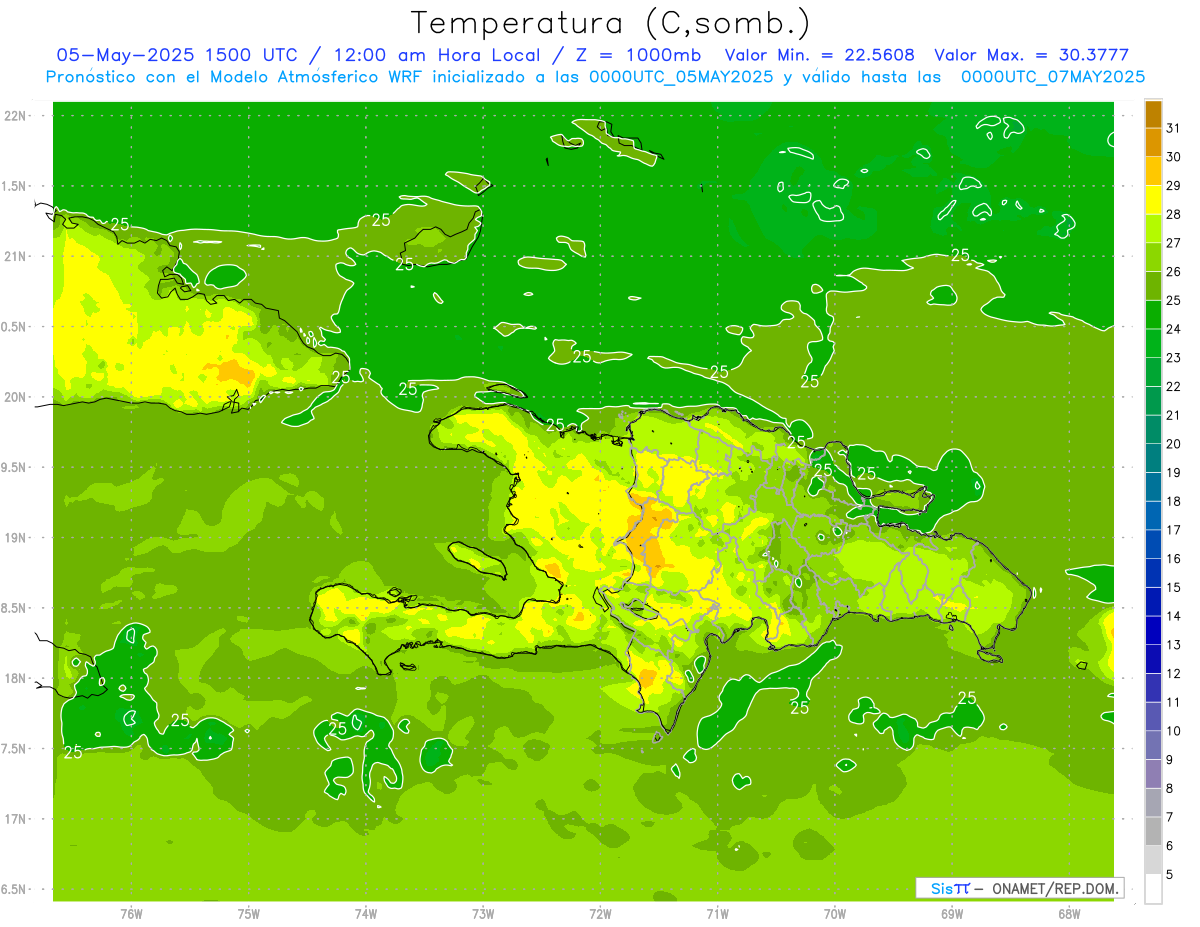Viewport: 1200px width, 927px height.
Task: Click the "72W" longitude axis label
Action: [600, 913]
